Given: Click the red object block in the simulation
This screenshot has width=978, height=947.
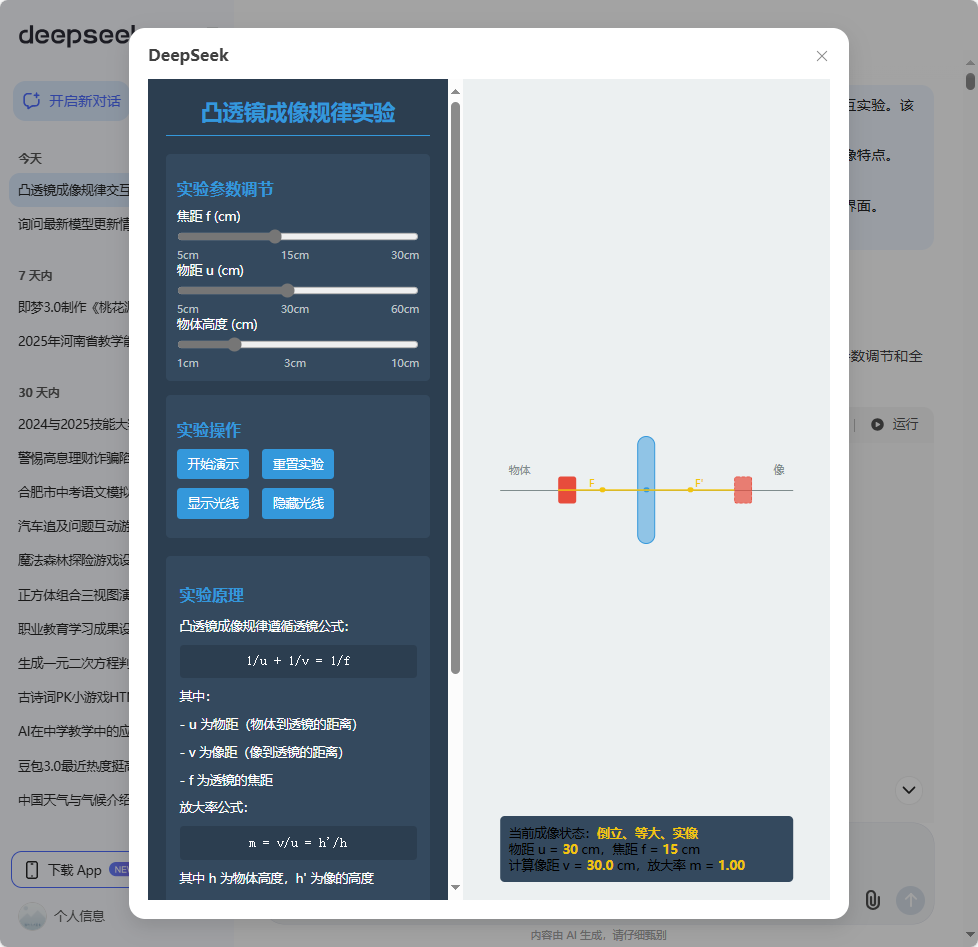Looking at the screenshot, I should 566,490.
